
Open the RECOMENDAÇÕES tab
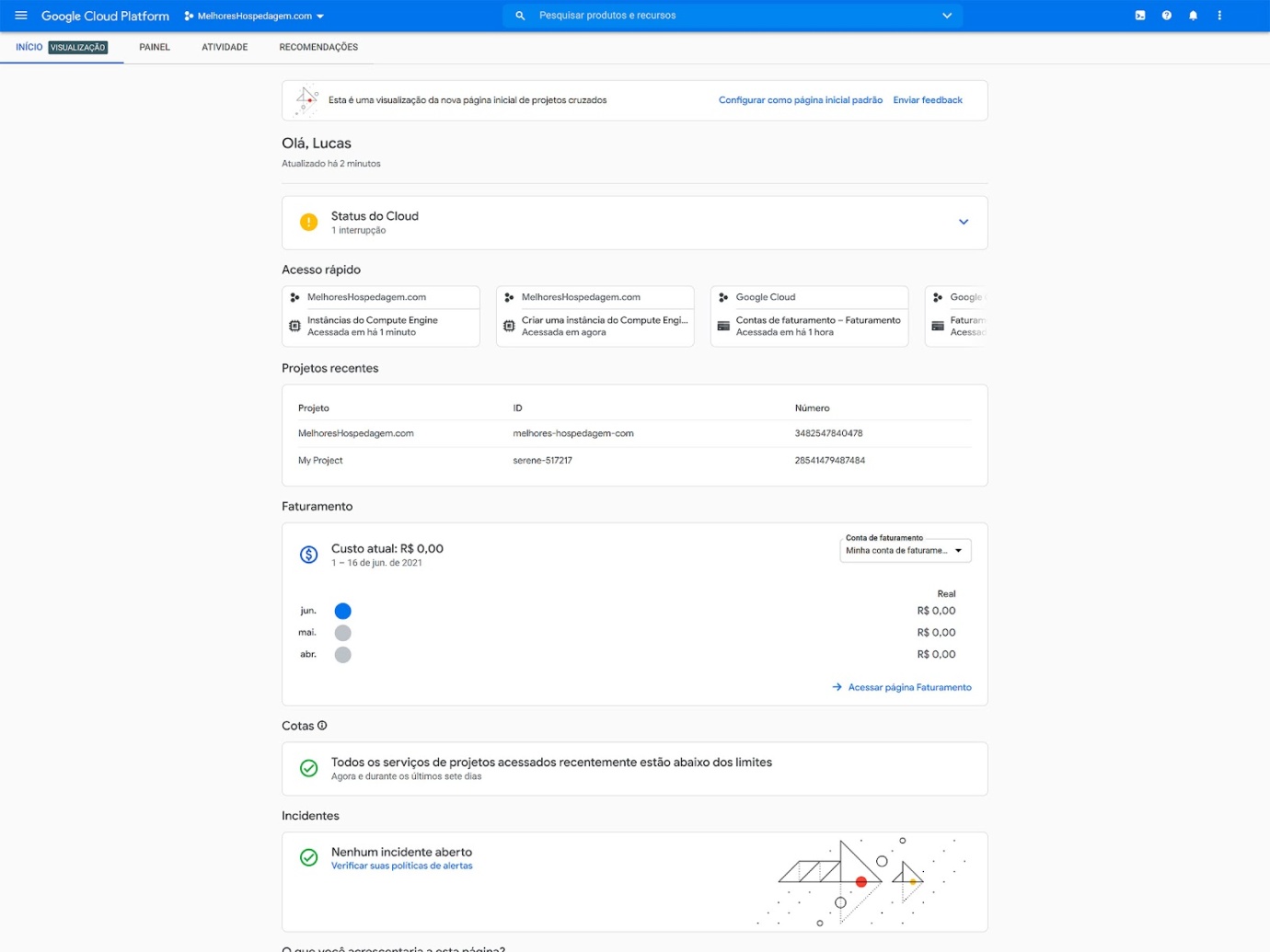(318, 47)
